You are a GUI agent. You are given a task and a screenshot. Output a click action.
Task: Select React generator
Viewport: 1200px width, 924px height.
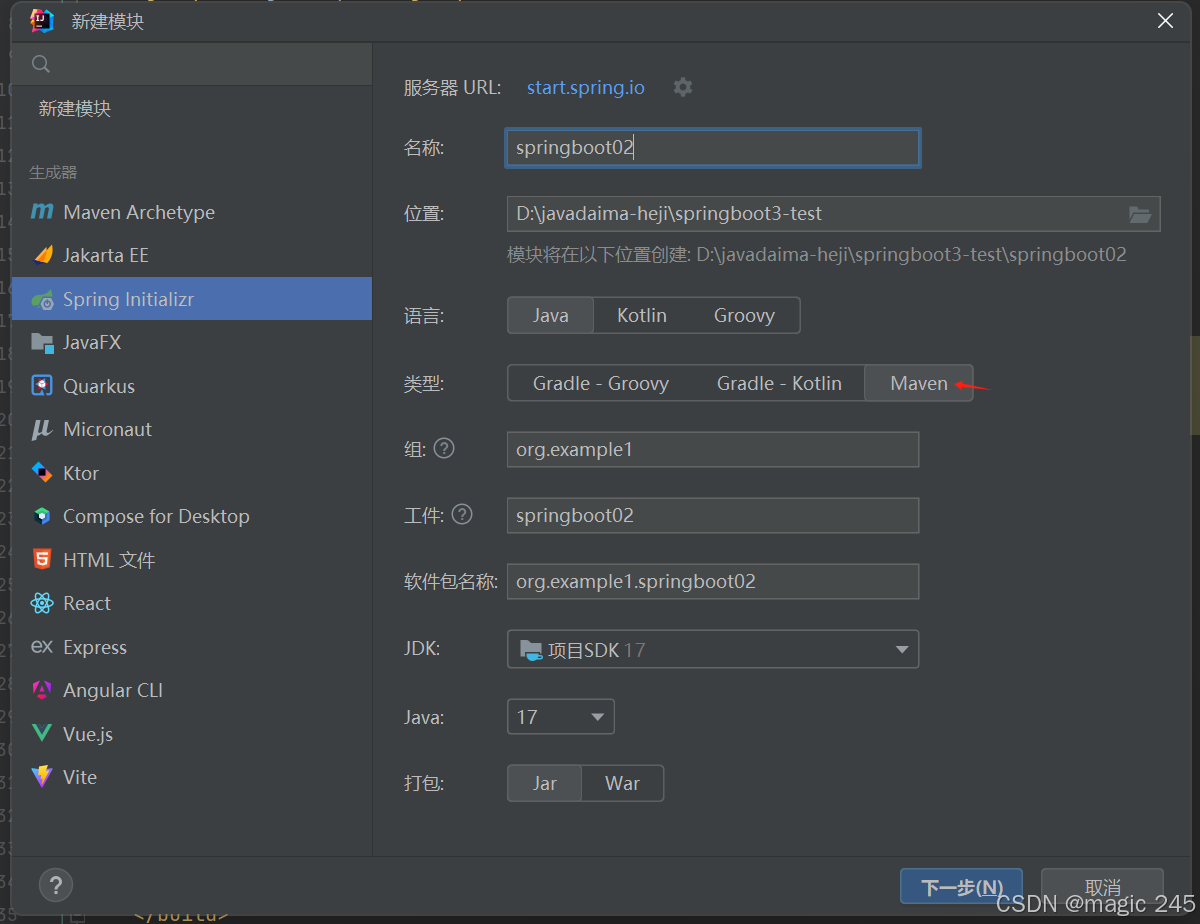[192, 603]
